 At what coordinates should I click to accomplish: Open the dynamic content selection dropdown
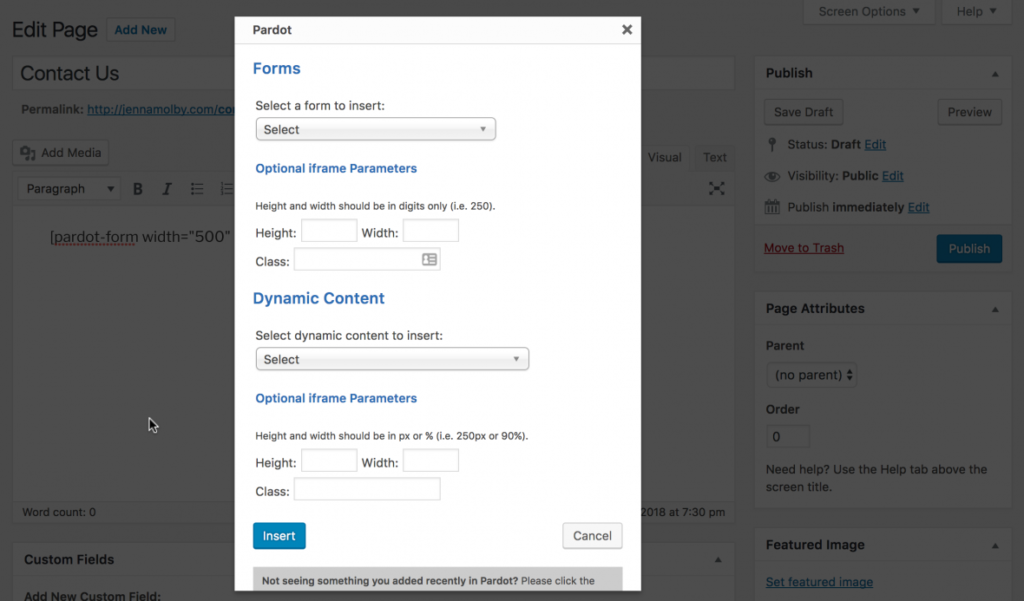[x=391, y=358]
